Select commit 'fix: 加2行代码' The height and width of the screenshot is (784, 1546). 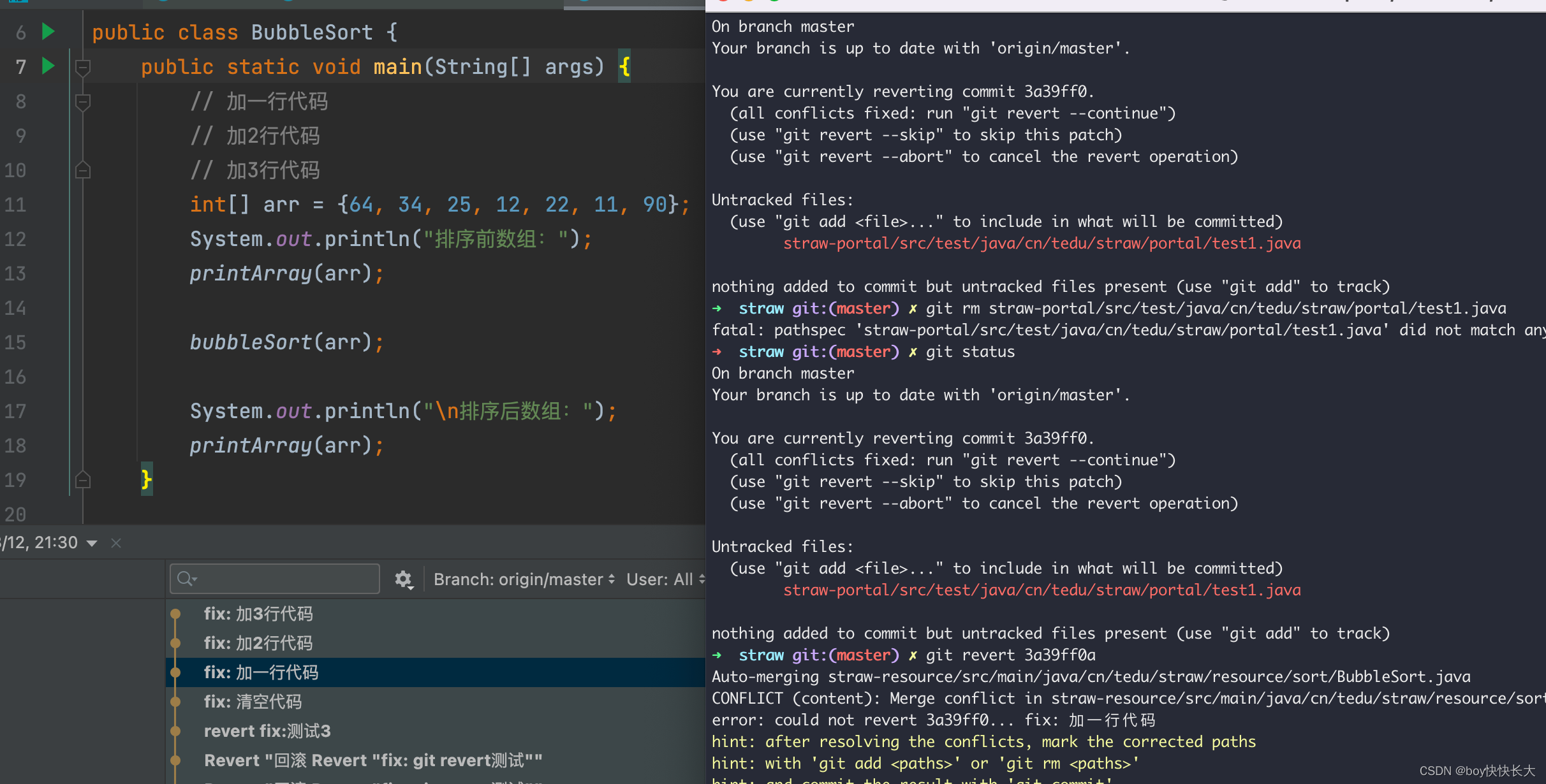click(258, 643)
